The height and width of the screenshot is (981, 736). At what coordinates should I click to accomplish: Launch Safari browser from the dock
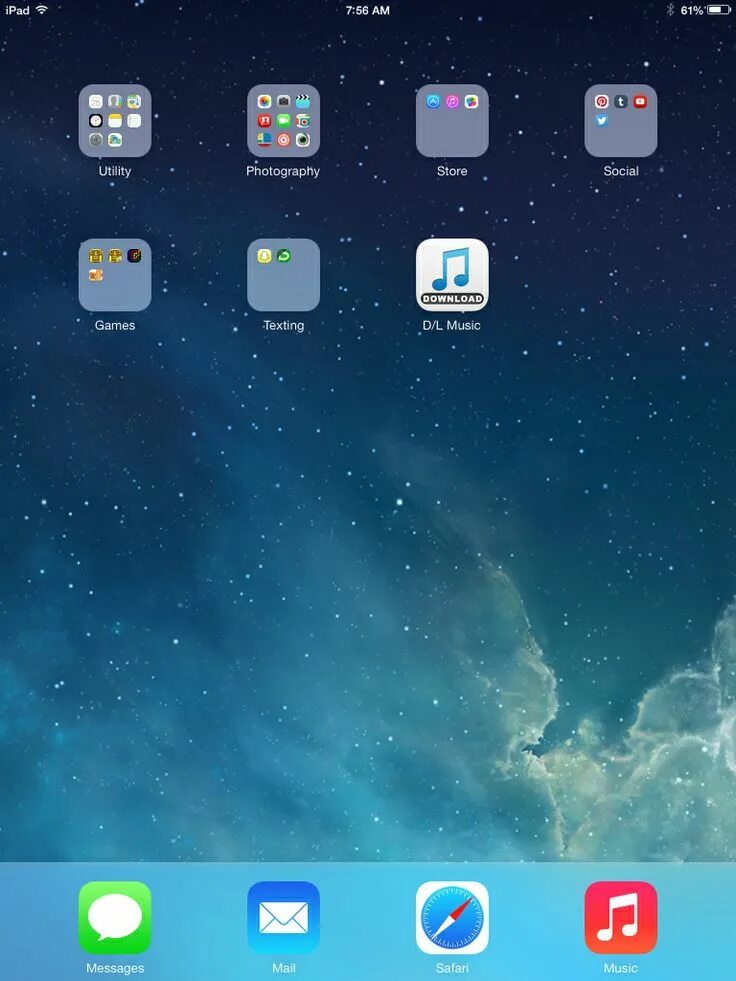(452, 918)
